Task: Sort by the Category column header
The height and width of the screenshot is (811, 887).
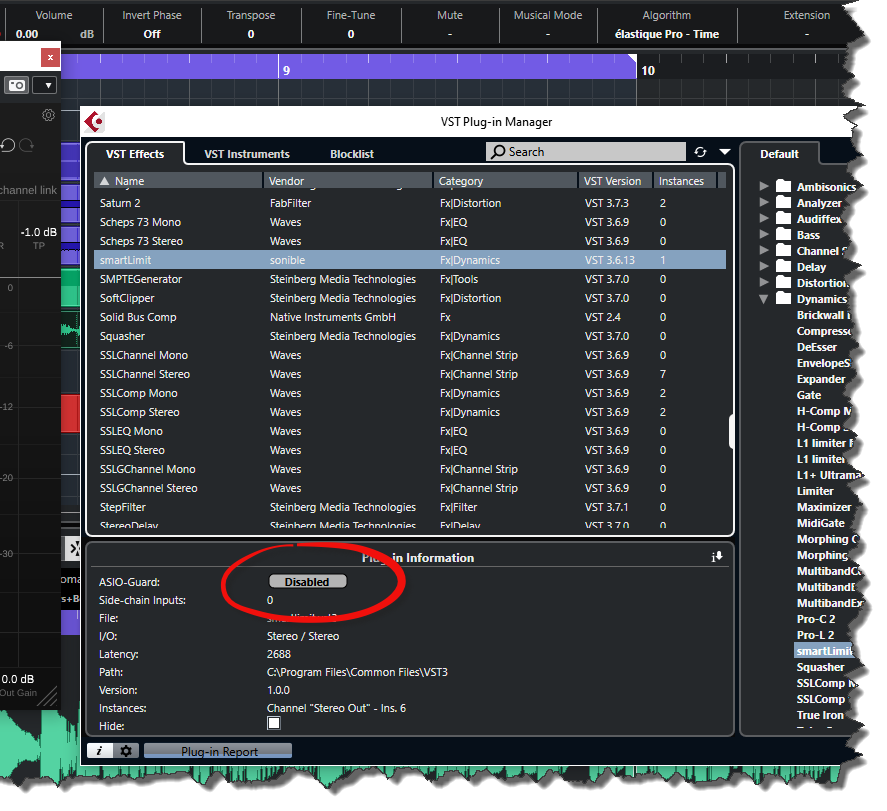Action: [x=505, y=181]
